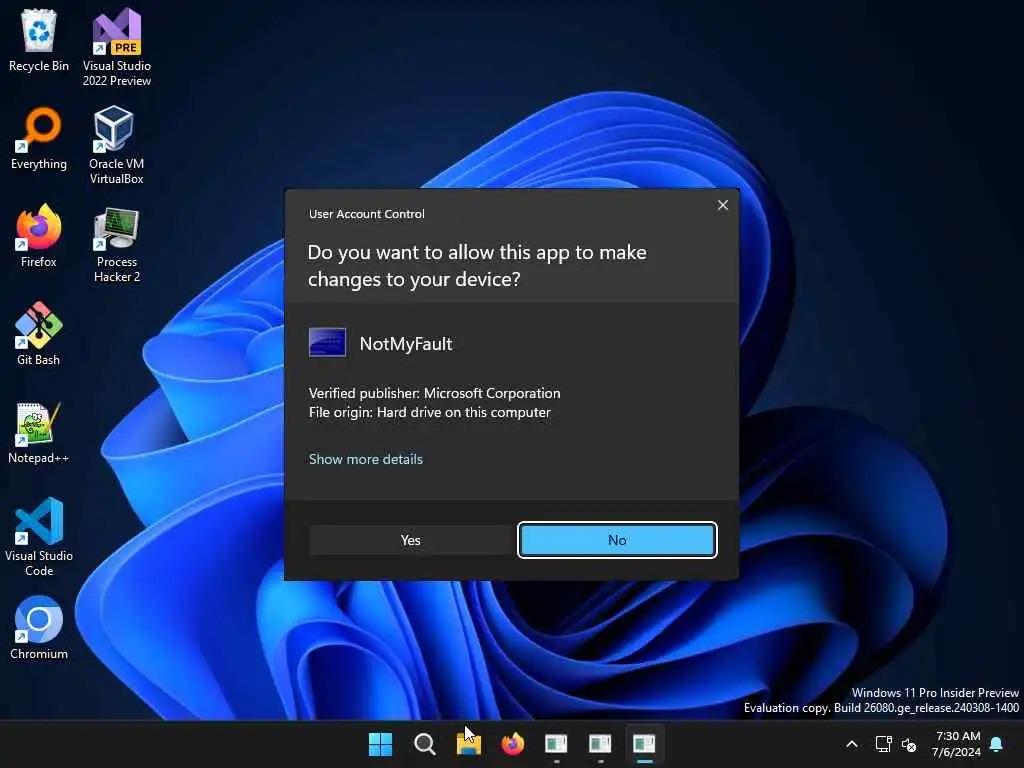Image resolution: width=1024 pixels, height=768 pixels.
Task: Select Visual Studio 2022 Preview shortcut
Action: (117, 47)
